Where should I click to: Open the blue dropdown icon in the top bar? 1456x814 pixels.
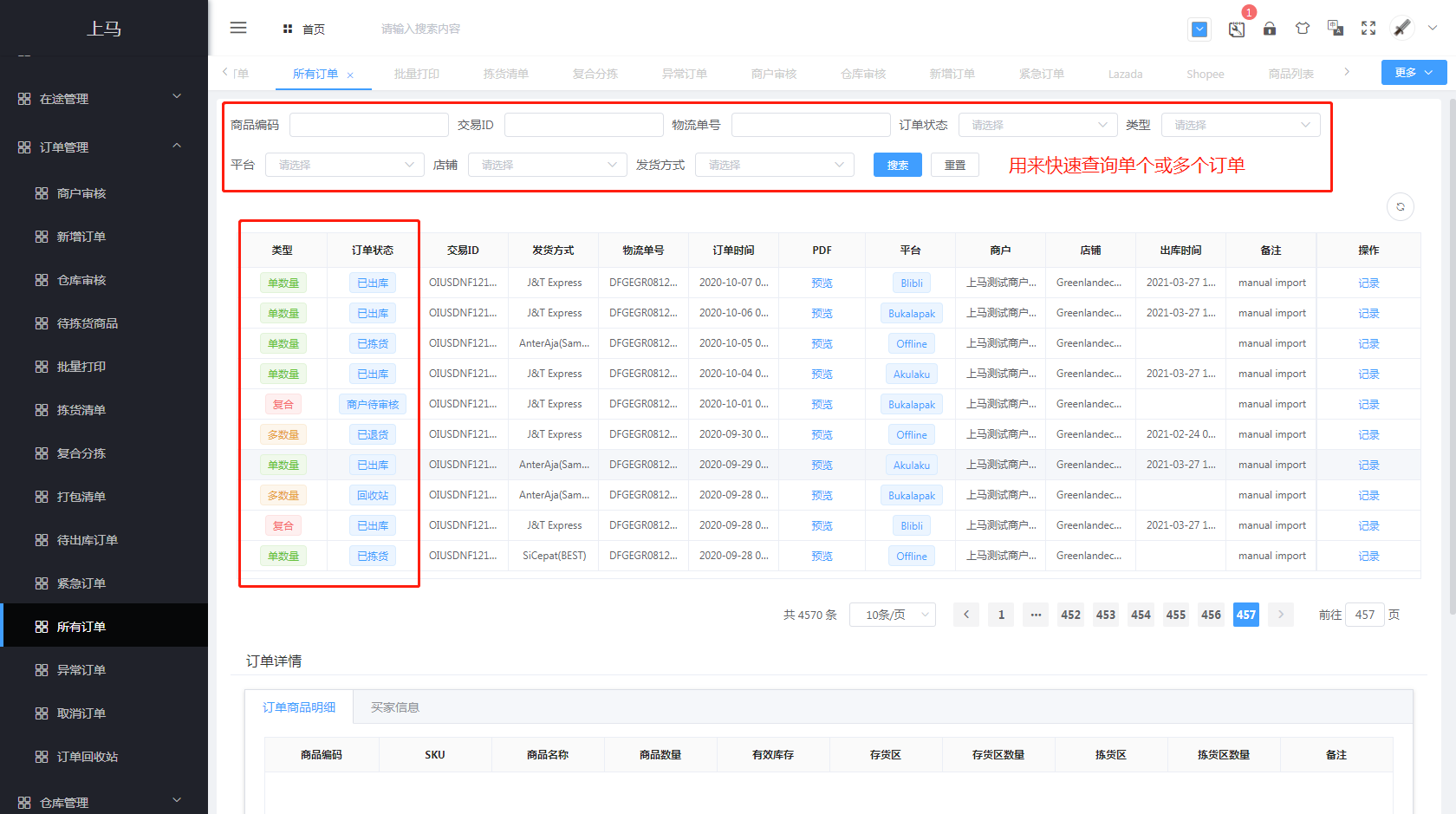[x=1199, y=29]
